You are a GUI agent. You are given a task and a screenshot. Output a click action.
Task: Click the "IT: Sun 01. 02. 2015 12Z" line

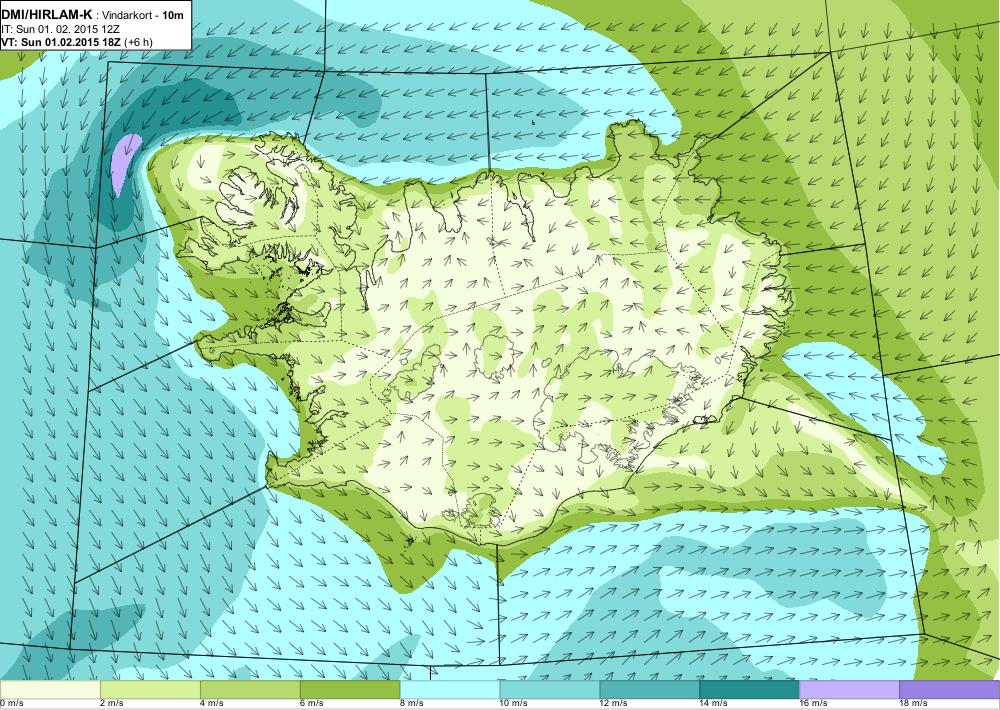[61, 29]
